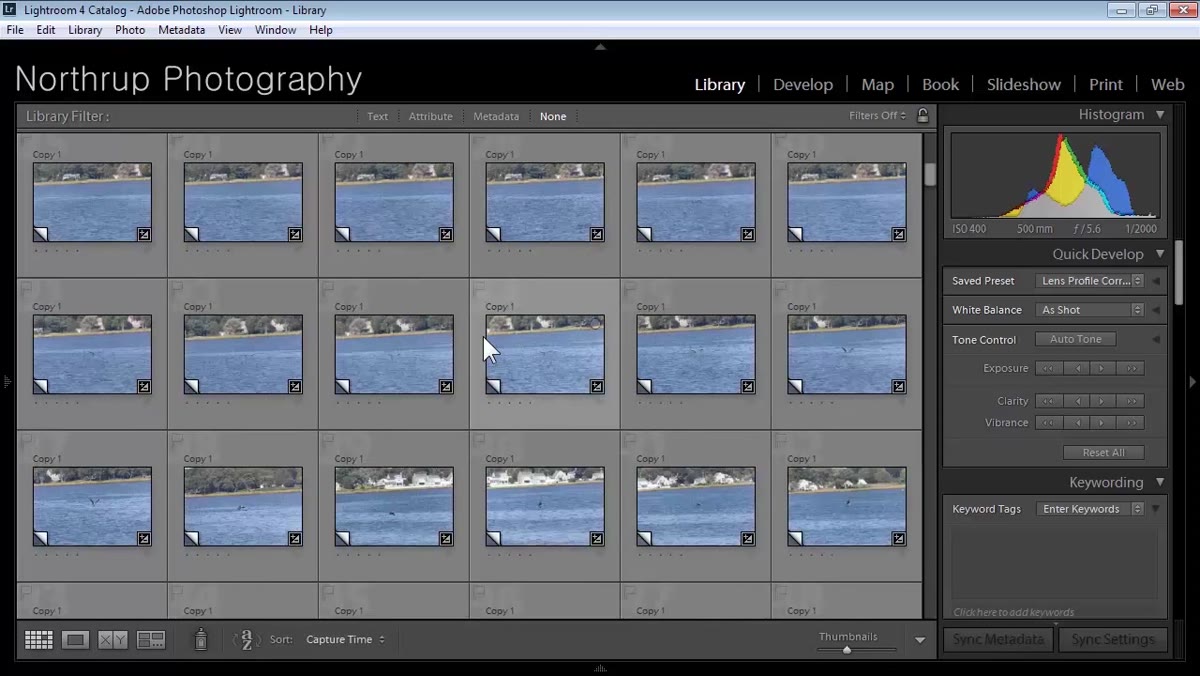Decrease Exposure by small step (single left arrow)
This screenshot has height=676, width=1200.
[1076, 369]
